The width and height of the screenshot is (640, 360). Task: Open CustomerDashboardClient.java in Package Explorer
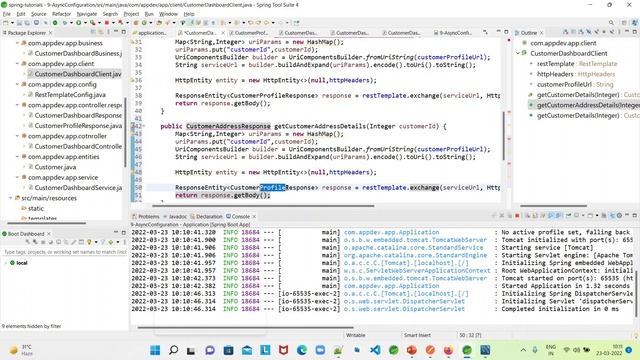pyautogui.click(x=78, y=74)
